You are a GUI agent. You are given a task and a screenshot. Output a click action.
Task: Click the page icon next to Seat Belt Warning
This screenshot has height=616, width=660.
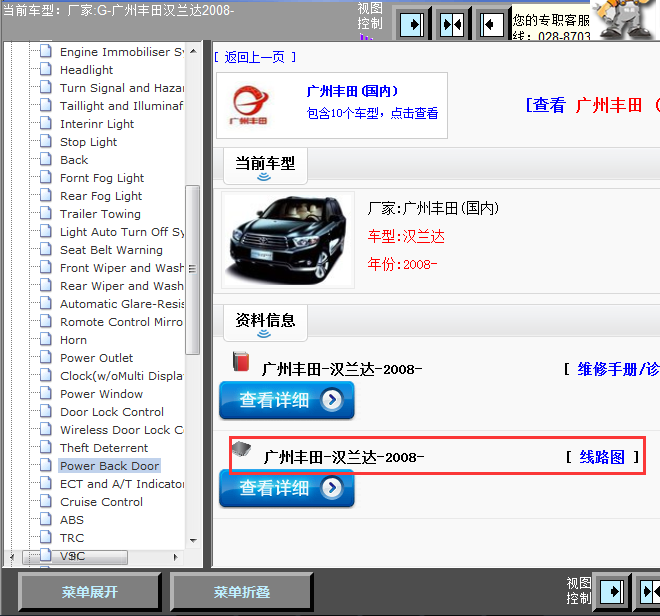pos(45,250)
